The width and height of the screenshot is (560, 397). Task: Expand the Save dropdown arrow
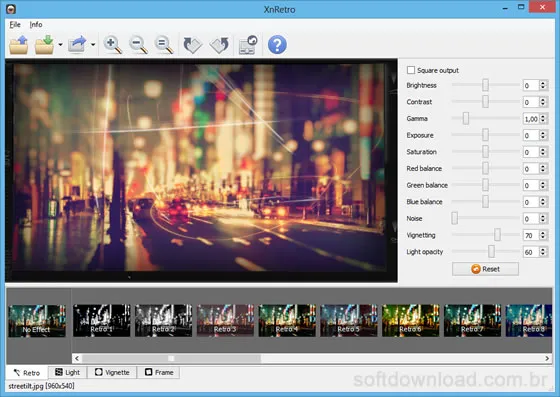pyautogui.click(x=60, y=45)
